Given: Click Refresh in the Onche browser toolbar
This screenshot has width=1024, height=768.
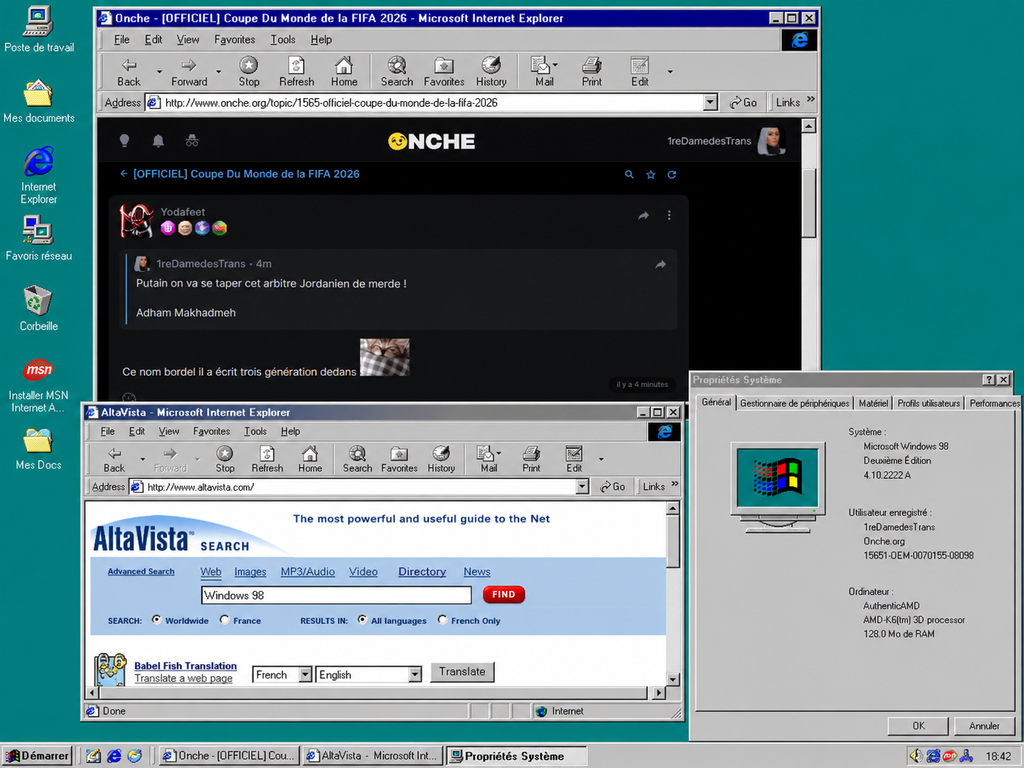Looking at the screenshot, I should [296, 72].
